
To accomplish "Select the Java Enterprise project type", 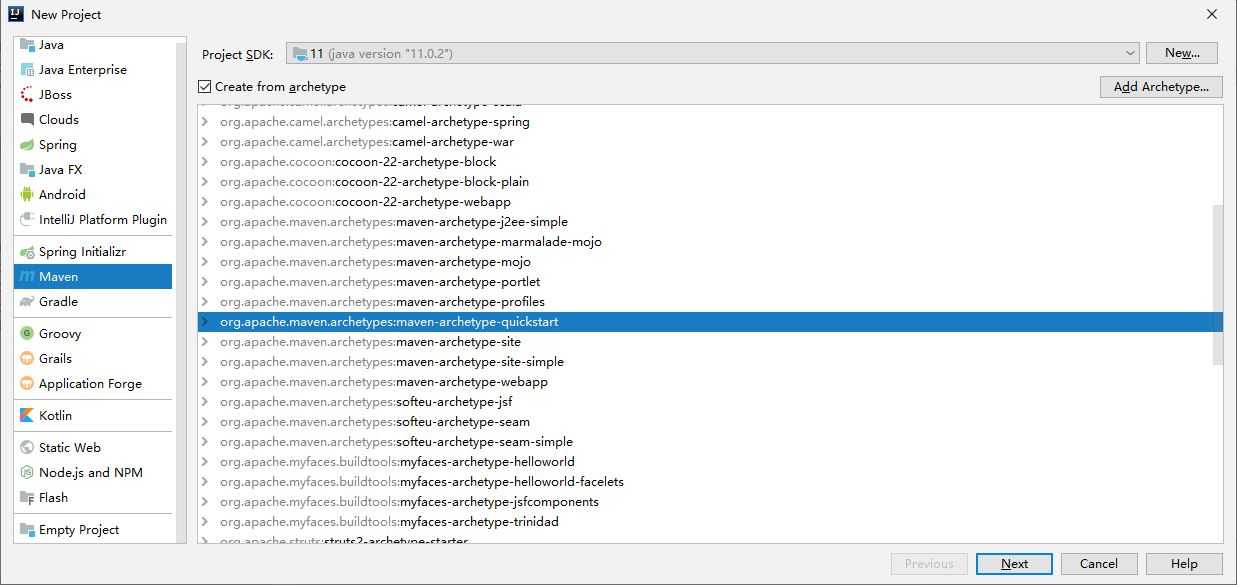I will (x=93, y=70).
